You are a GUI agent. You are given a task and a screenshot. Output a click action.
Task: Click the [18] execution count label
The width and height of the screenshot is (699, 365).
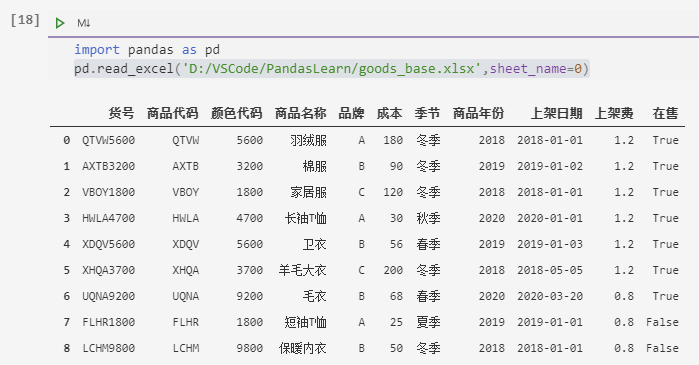tap(25, 20)
